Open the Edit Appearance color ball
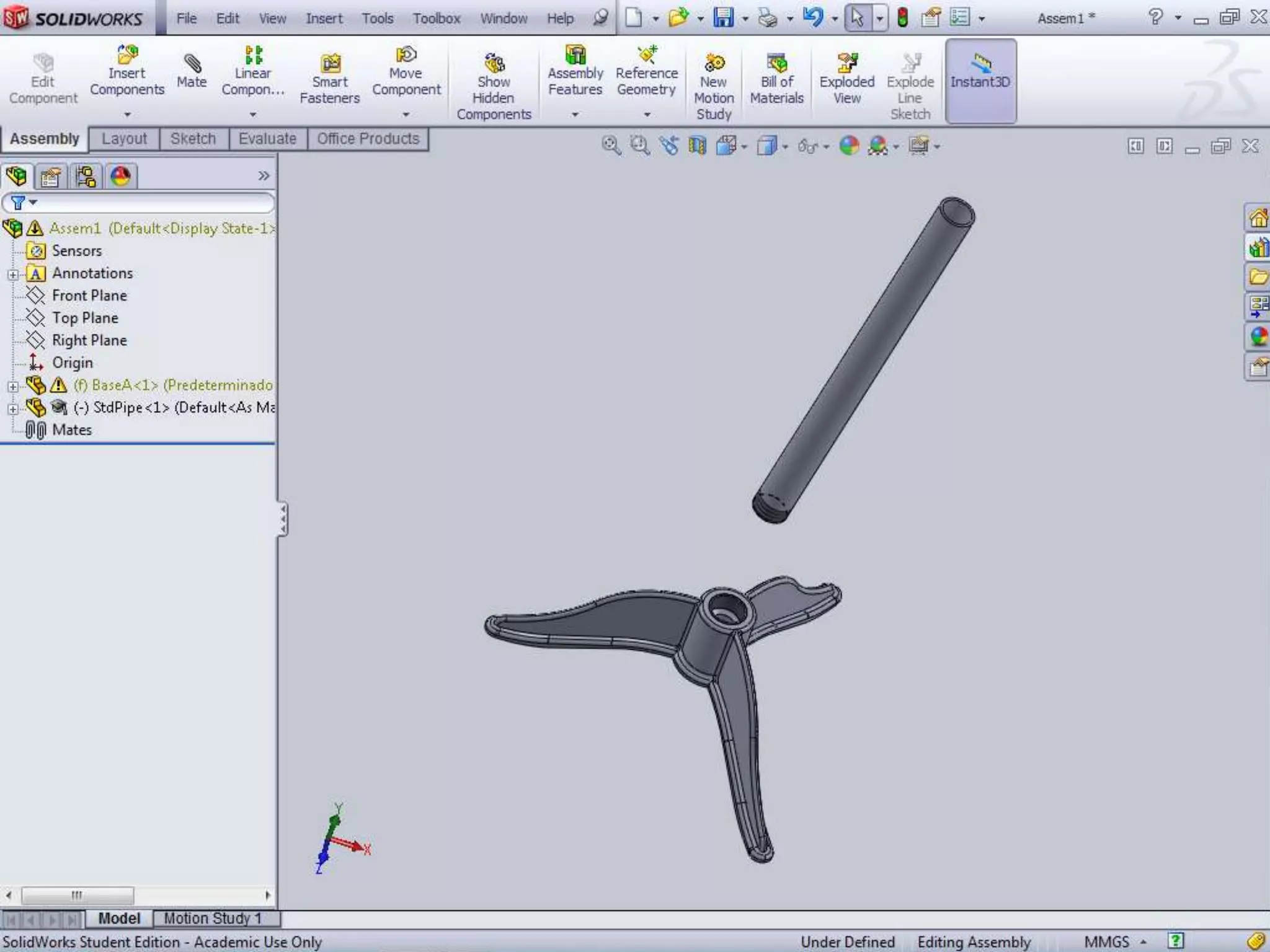Screen dimensions: 1270x952 point(849,146)
